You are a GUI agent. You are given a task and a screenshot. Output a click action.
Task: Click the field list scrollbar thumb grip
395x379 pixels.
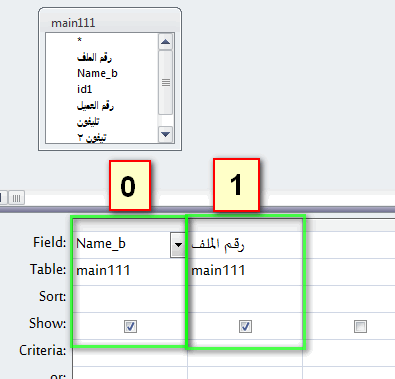(166, 82)
